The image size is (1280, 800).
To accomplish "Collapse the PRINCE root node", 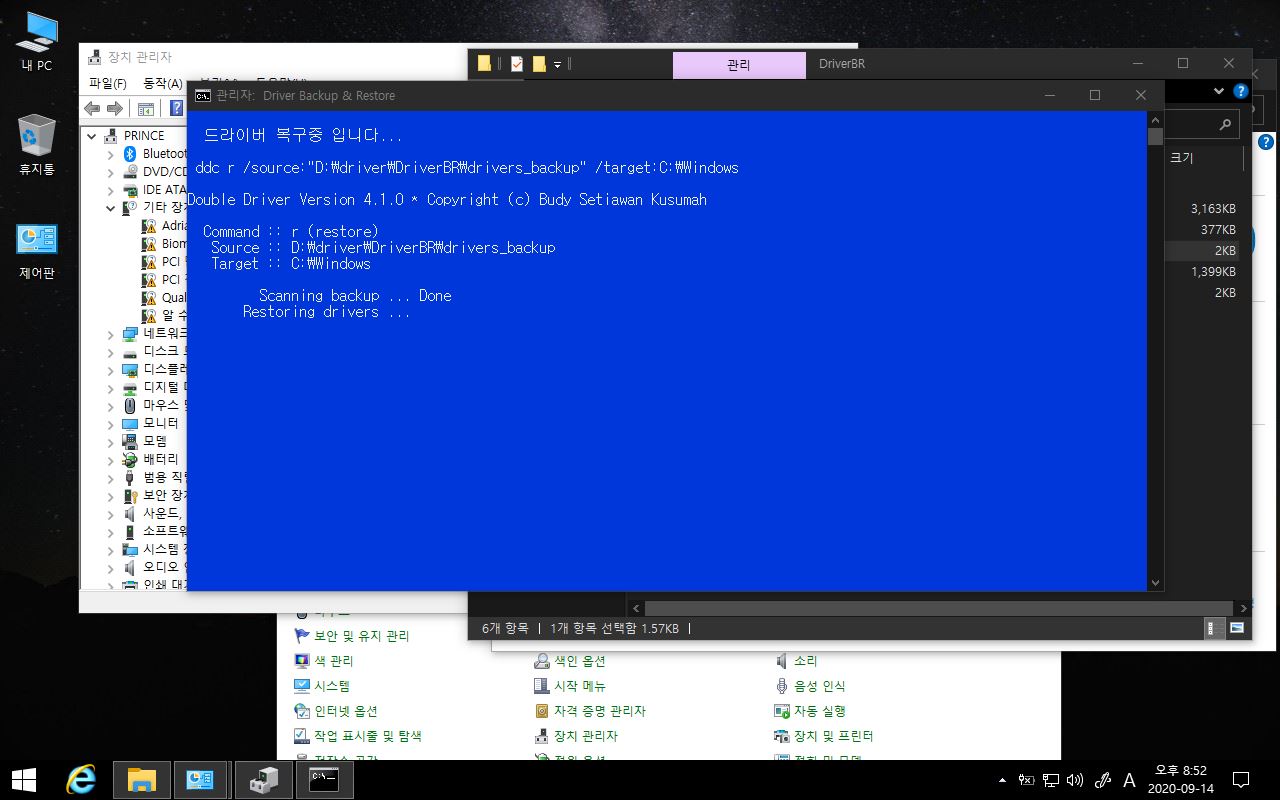I will 92,136.
